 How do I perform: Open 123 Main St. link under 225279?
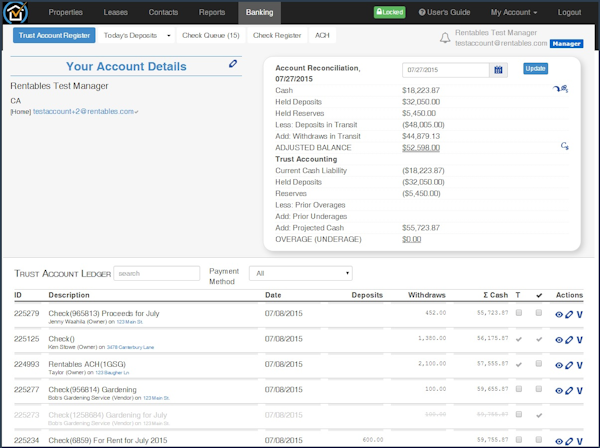tap(129, 322)
